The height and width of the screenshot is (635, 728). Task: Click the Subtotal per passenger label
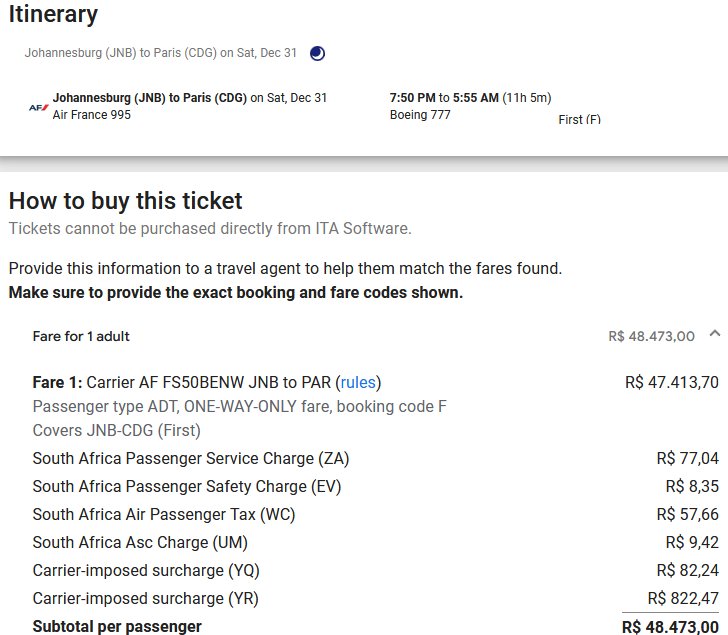[x=117, y=627]
